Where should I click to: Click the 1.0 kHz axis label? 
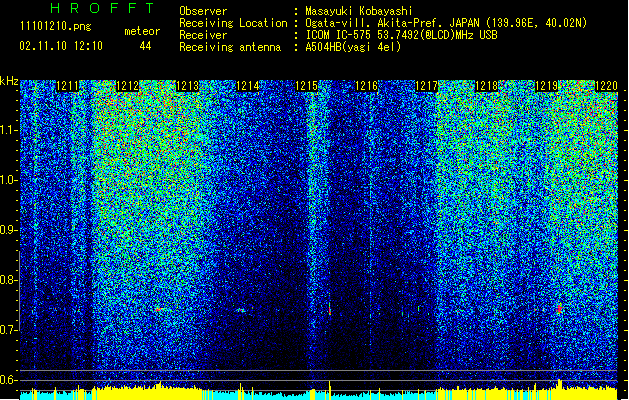[9, 180]
